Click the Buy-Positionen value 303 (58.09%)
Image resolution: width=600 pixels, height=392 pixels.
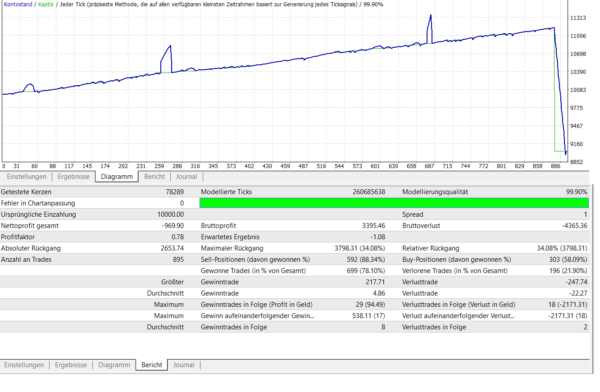[x=568, y=260]
